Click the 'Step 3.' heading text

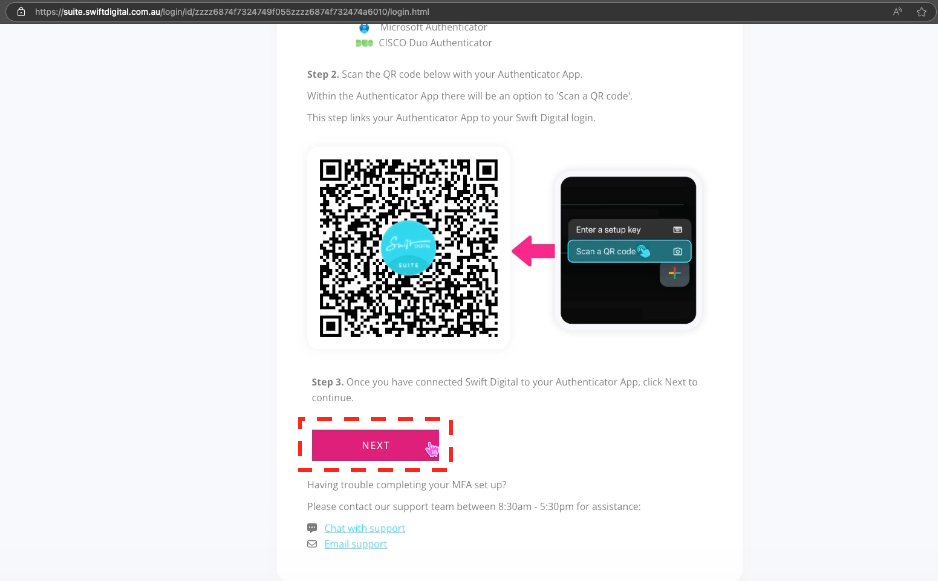pos(327,382)
